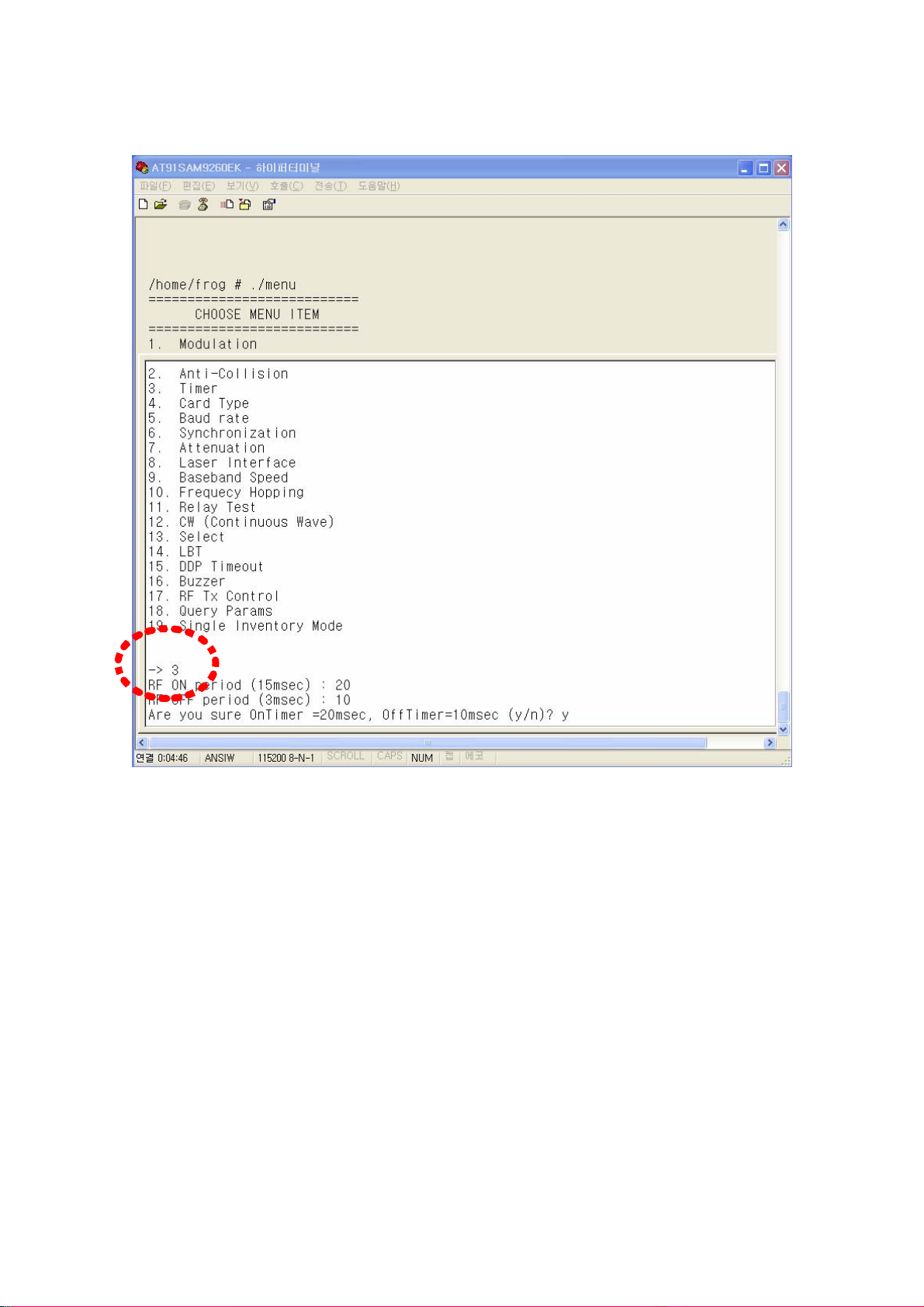This screenshot has height=1307, width=924.
Task: Click the horizontal scrollbar left arrow
Action: (142, 743)
